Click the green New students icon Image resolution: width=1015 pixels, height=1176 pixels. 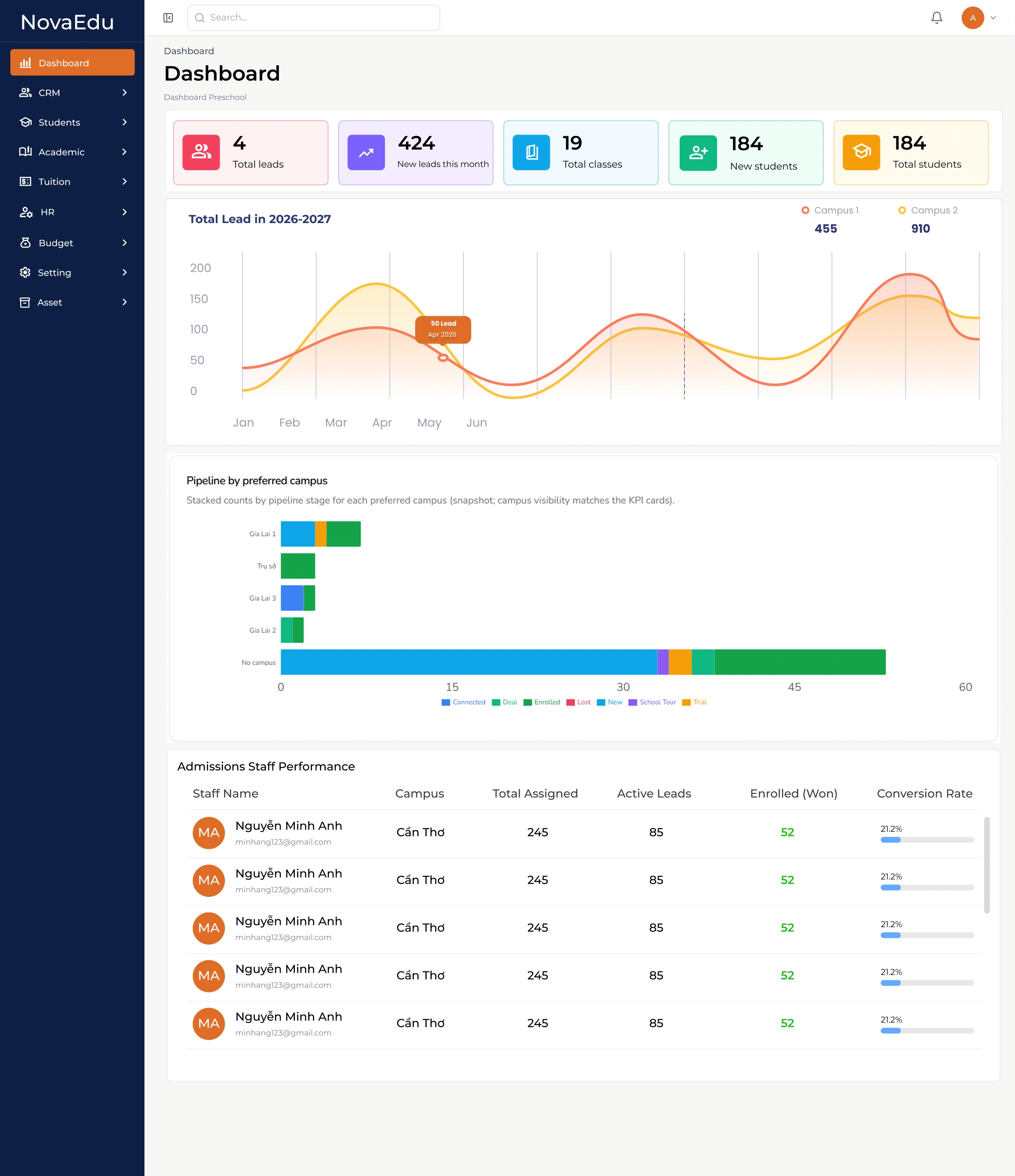point(698,152)
